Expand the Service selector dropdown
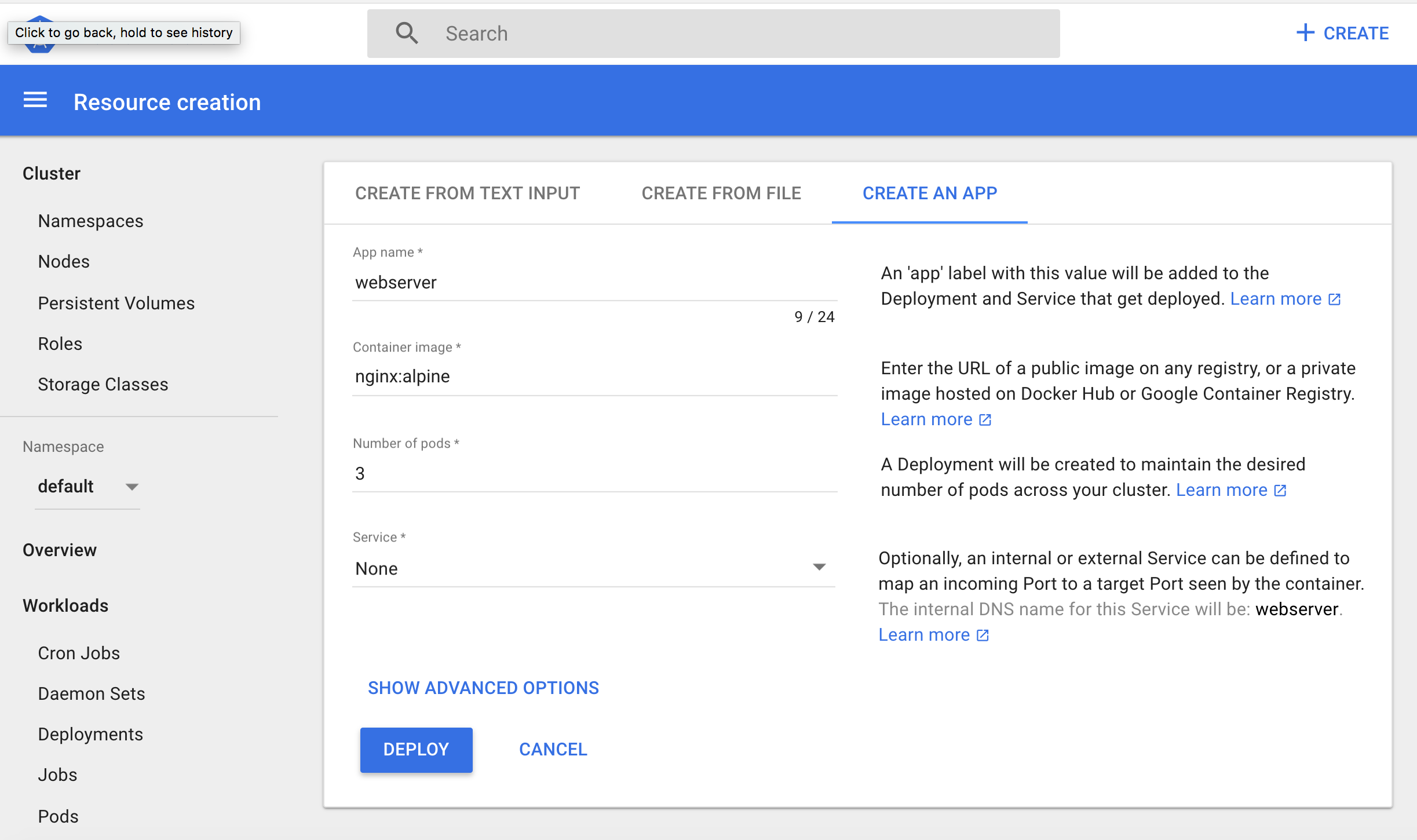 (820, 568)
